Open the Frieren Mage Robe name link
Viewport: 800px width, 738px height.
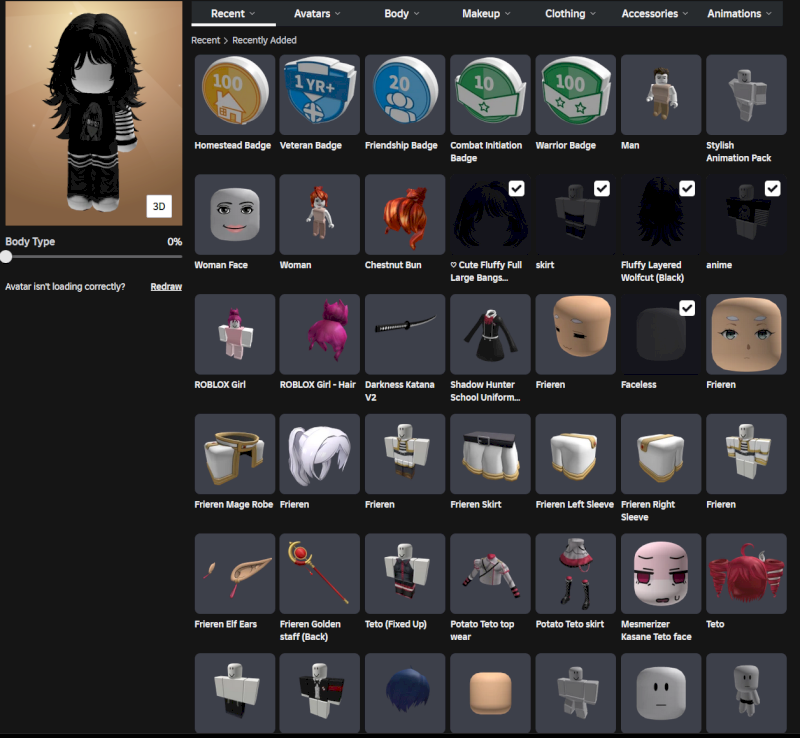[x=234, y=505]
